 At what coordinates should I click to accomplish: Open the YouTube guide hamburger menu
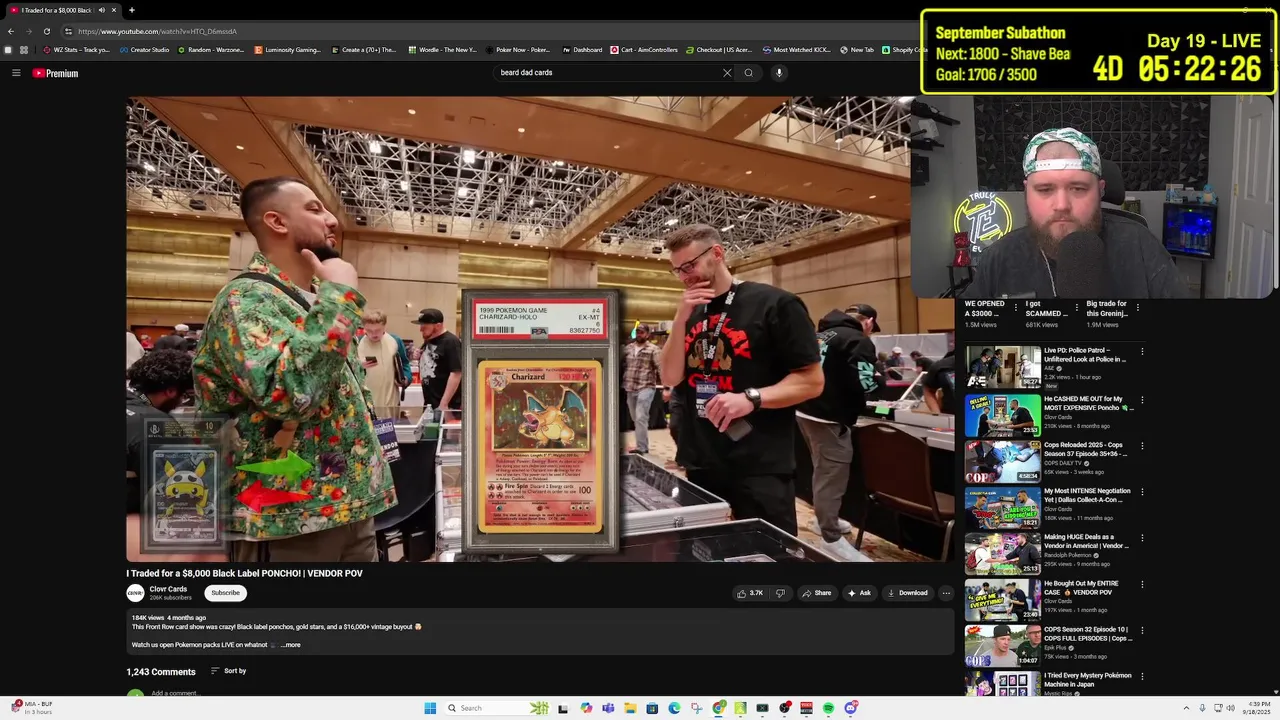click(x=16, y=73)
